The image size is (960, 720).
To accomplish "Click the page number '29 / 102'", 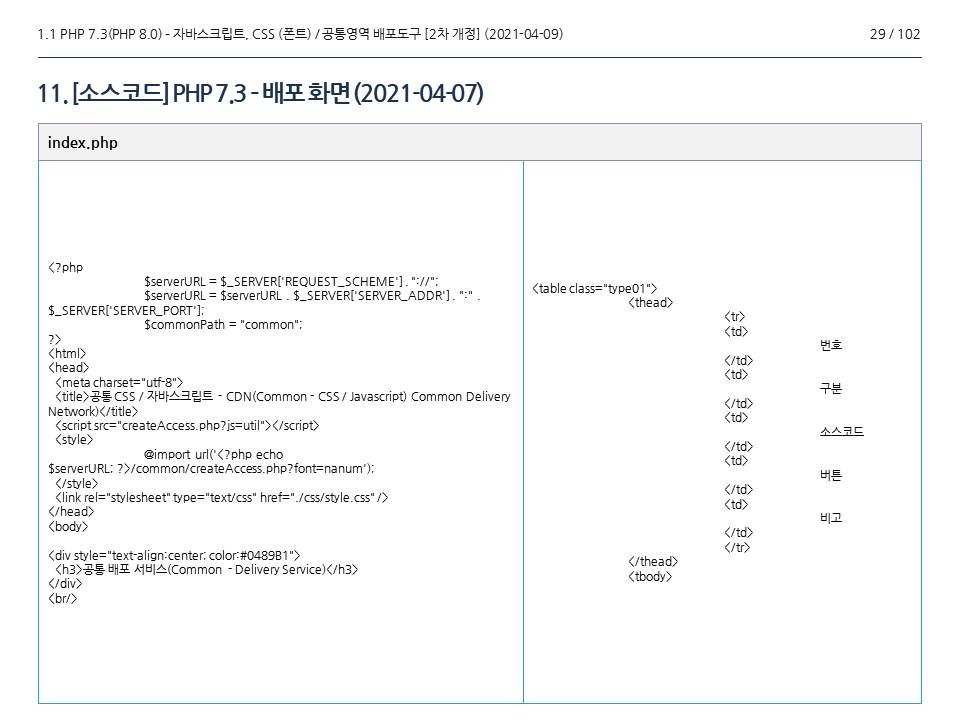I will coord(894,34).
